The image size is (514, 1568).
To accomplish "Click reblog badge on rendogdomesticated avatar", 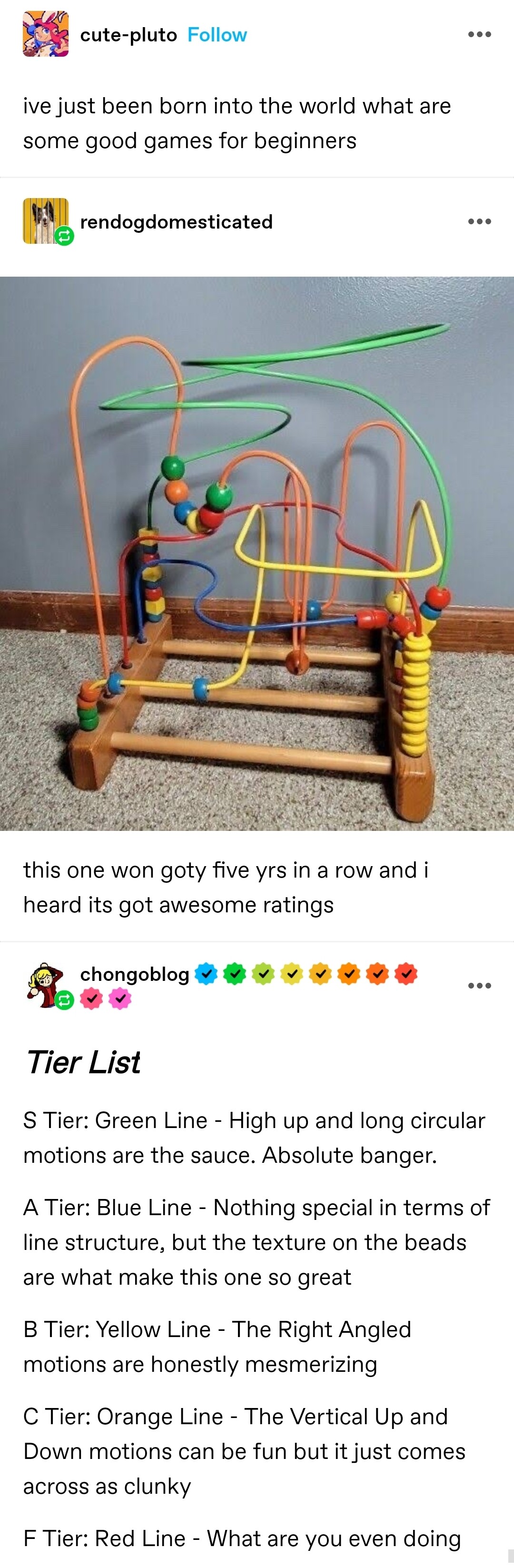I will point(64,236).
